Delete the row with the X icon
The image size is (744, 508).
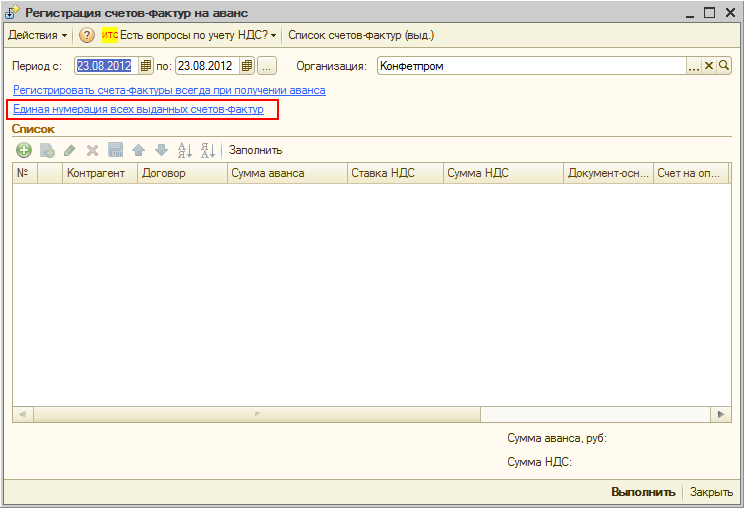point(93,150)
